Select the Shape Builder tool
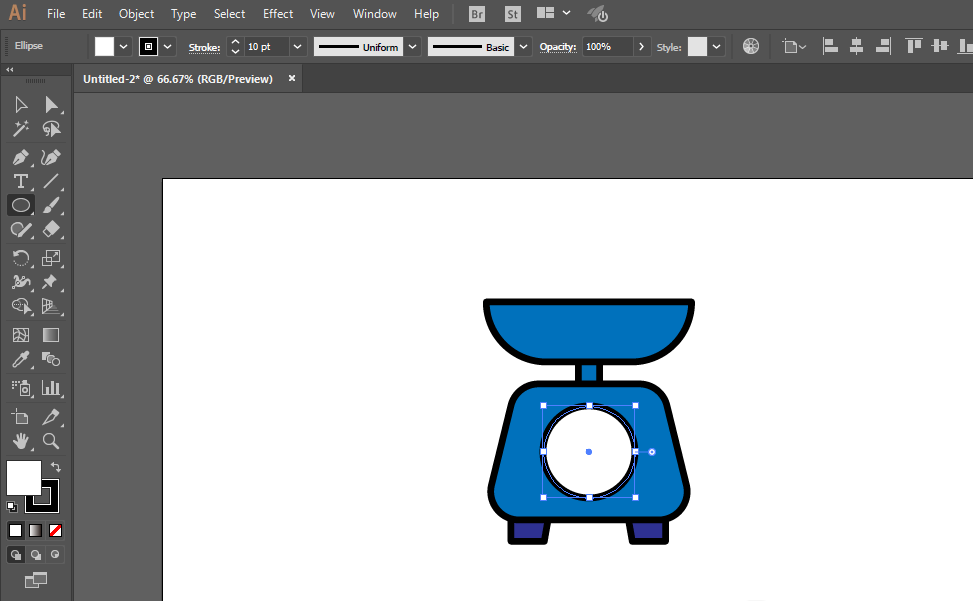Screen dimensions: 973x601 [x=20, y=306]
